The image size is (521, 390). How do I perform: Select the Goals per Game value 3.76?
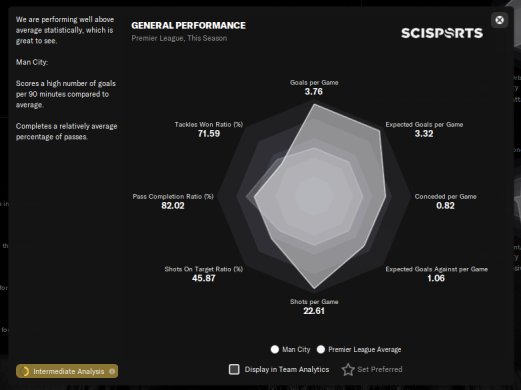pyautogui.click(x=314, y=92)
